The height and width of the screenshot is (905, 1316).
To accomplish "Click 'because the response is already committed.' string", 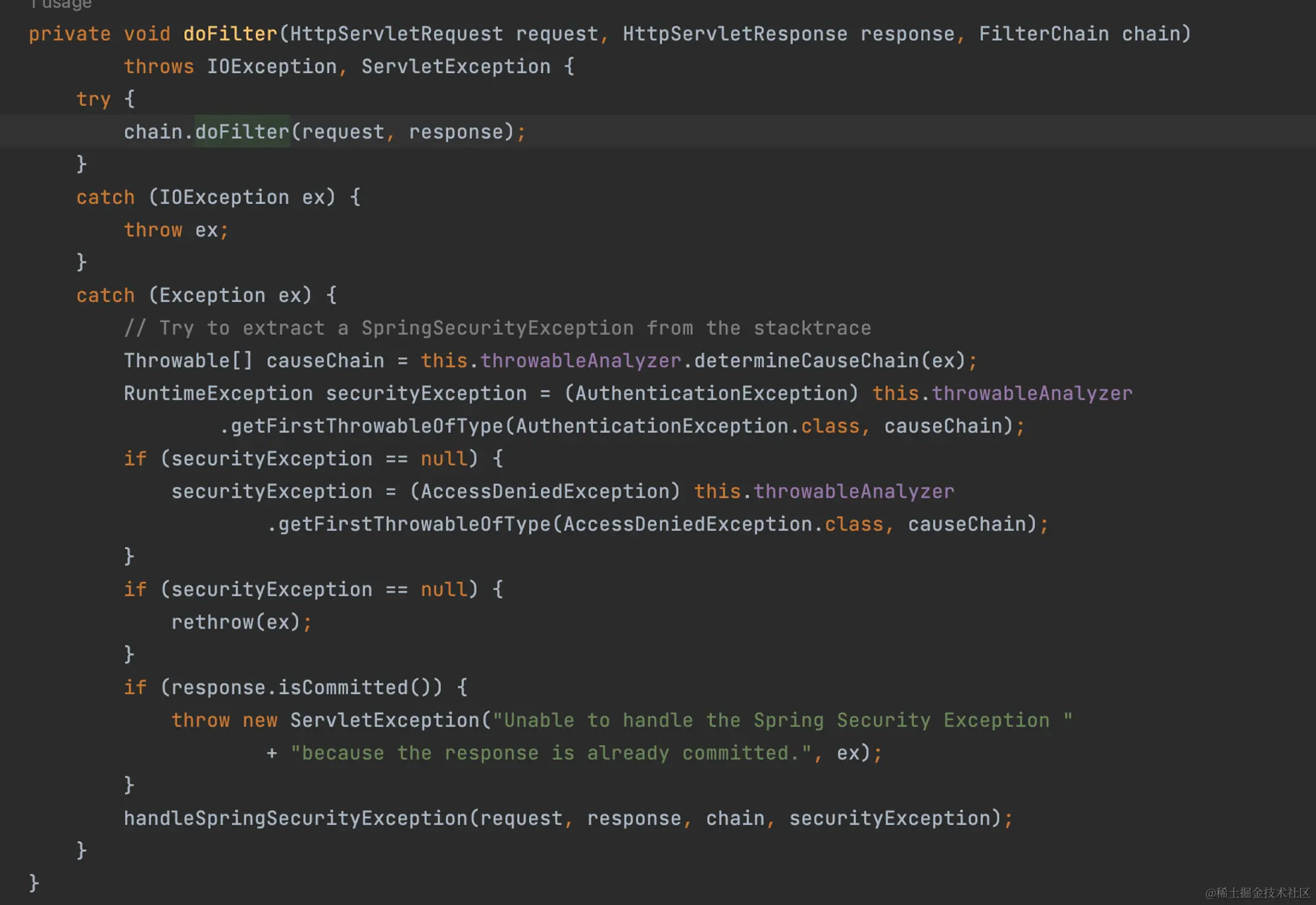I will [550, 753].
